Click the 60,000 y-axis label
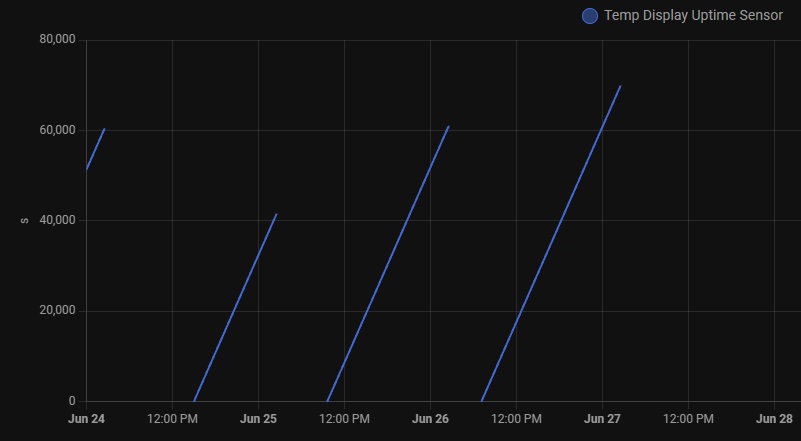The width and height of the screenshot is (801, 441). [x=57, y=130]
